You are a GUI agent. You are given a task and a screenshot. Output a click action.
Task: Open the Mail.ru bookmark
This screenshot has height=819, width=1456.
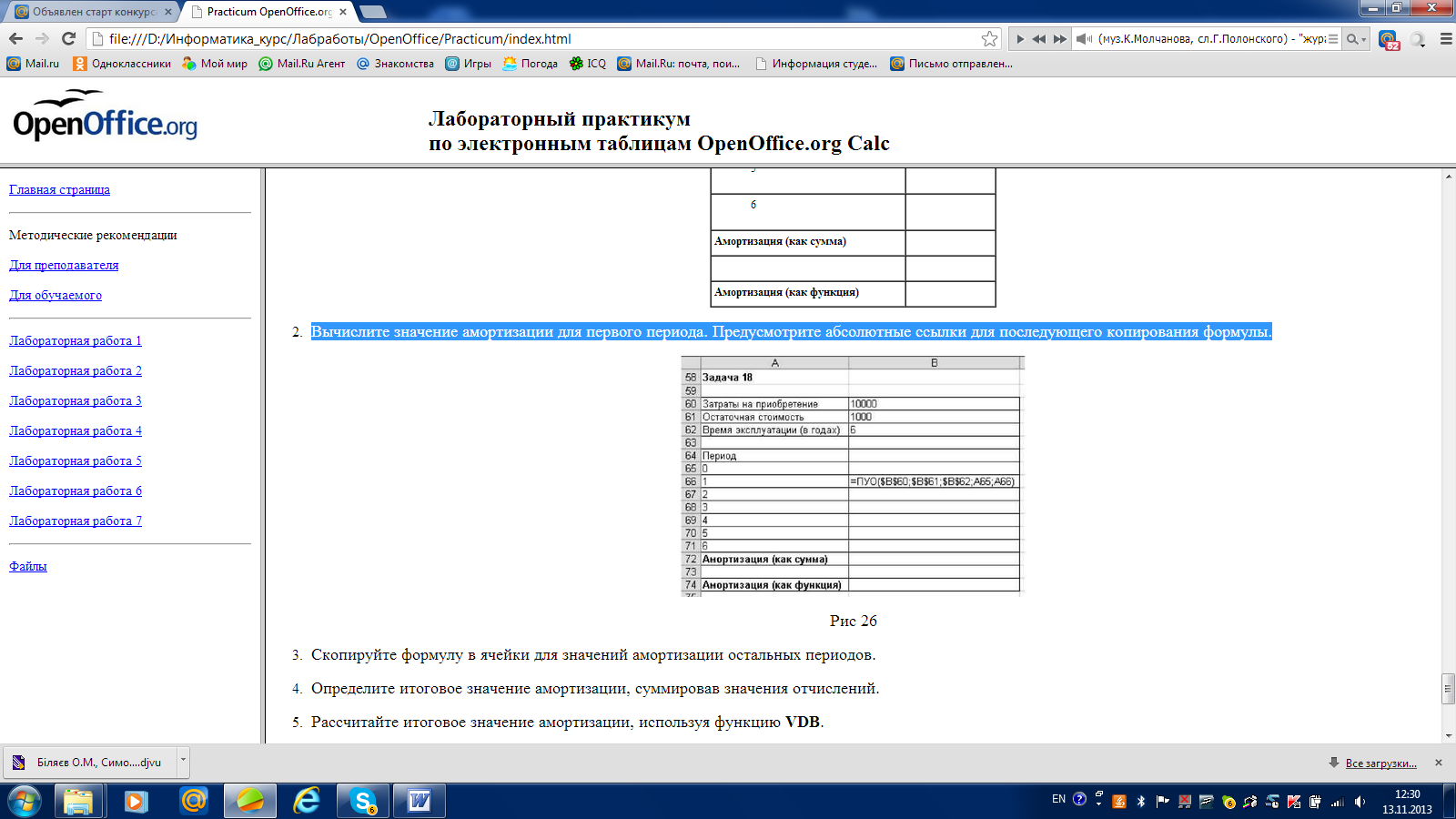[33, 64]
